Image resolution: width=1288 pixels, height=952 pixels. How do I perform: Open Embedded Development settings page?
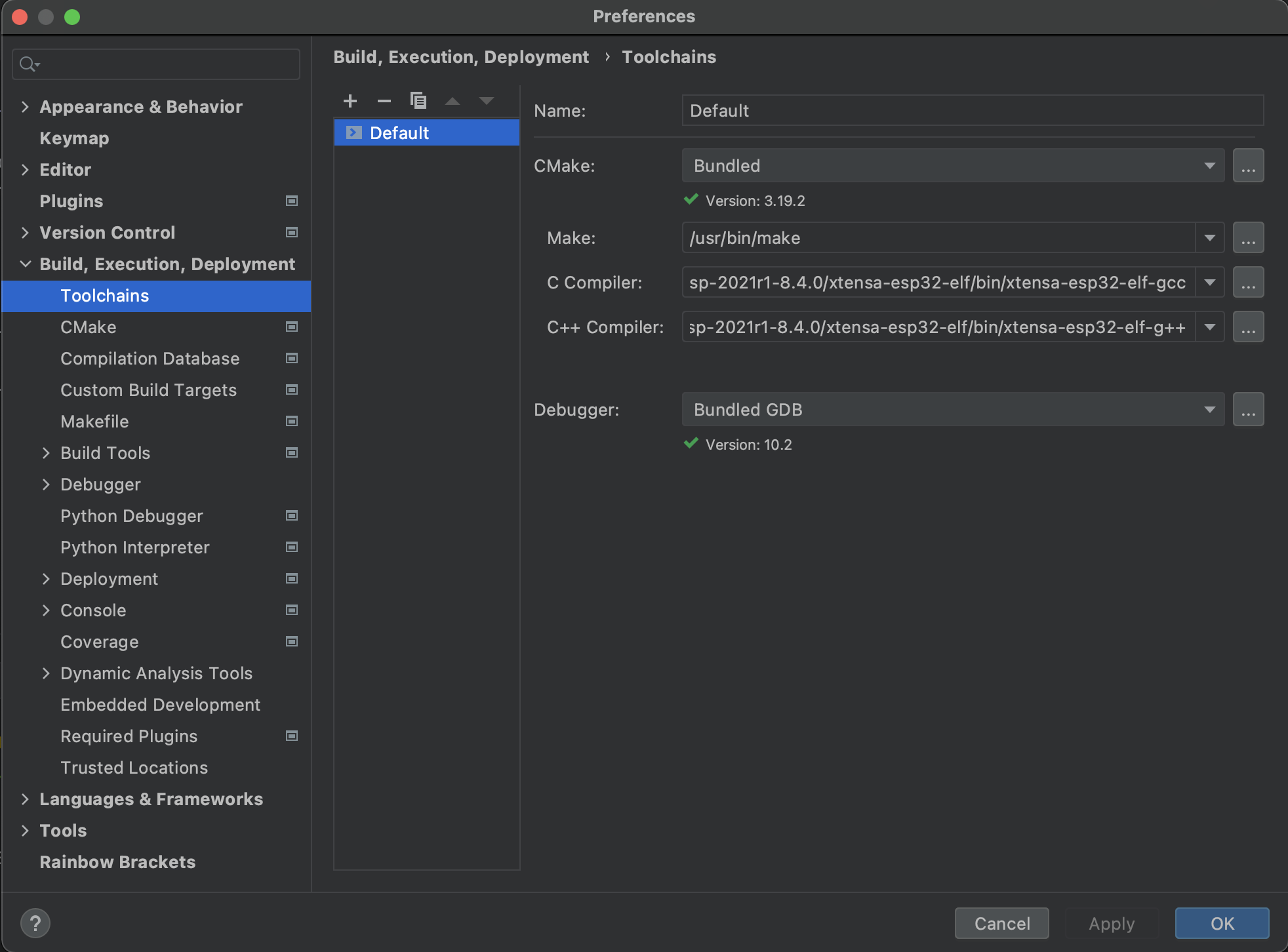[160, 705]
